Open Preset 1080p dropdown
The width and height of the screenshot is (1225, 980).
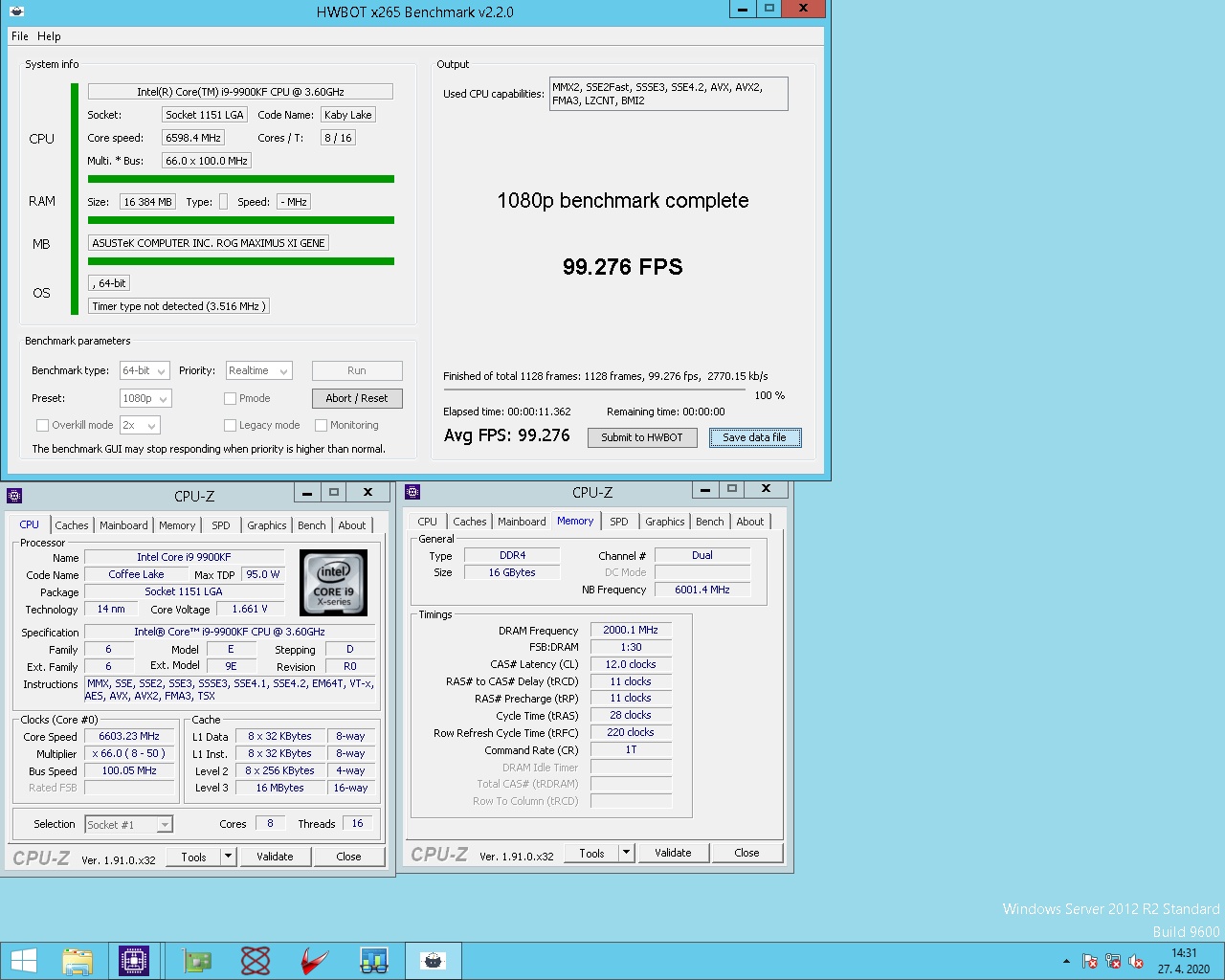point(145,398)
